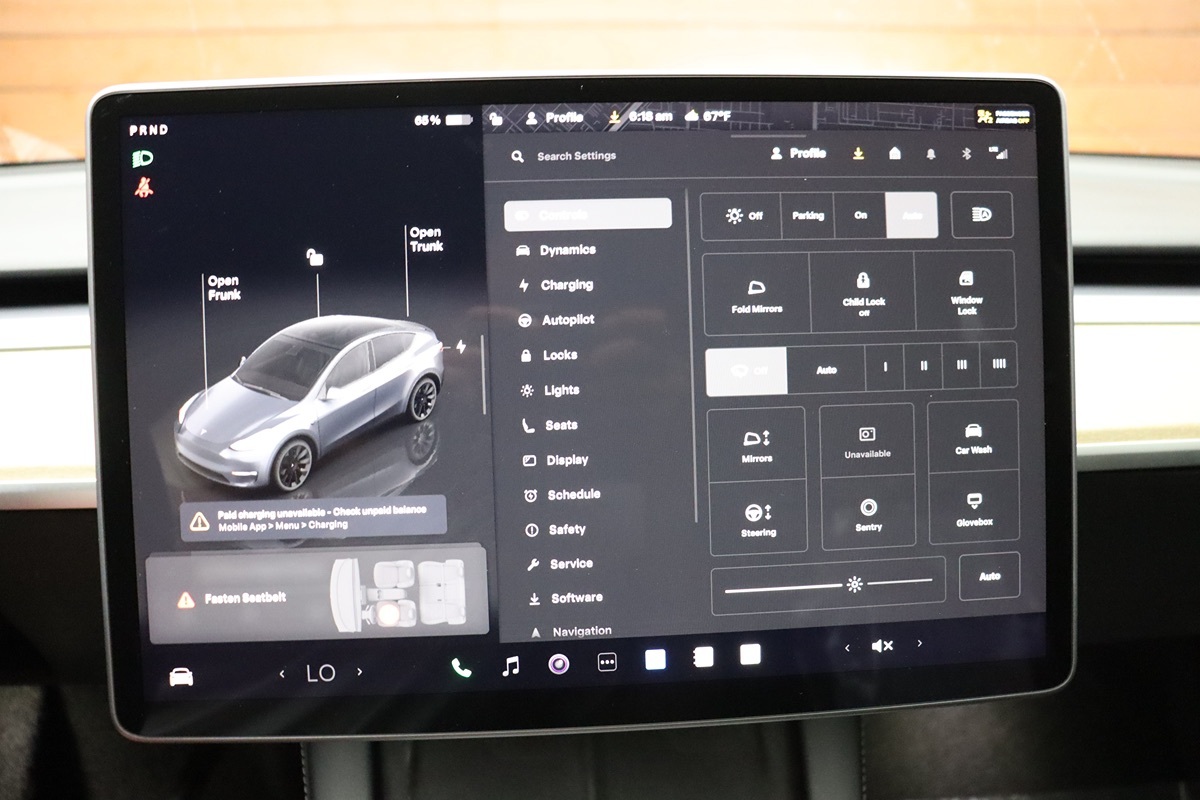Viewport: 1200px width, 800px height.
Task: Tap the Bluetooth icon in settings header
Action: pos(966,154)
